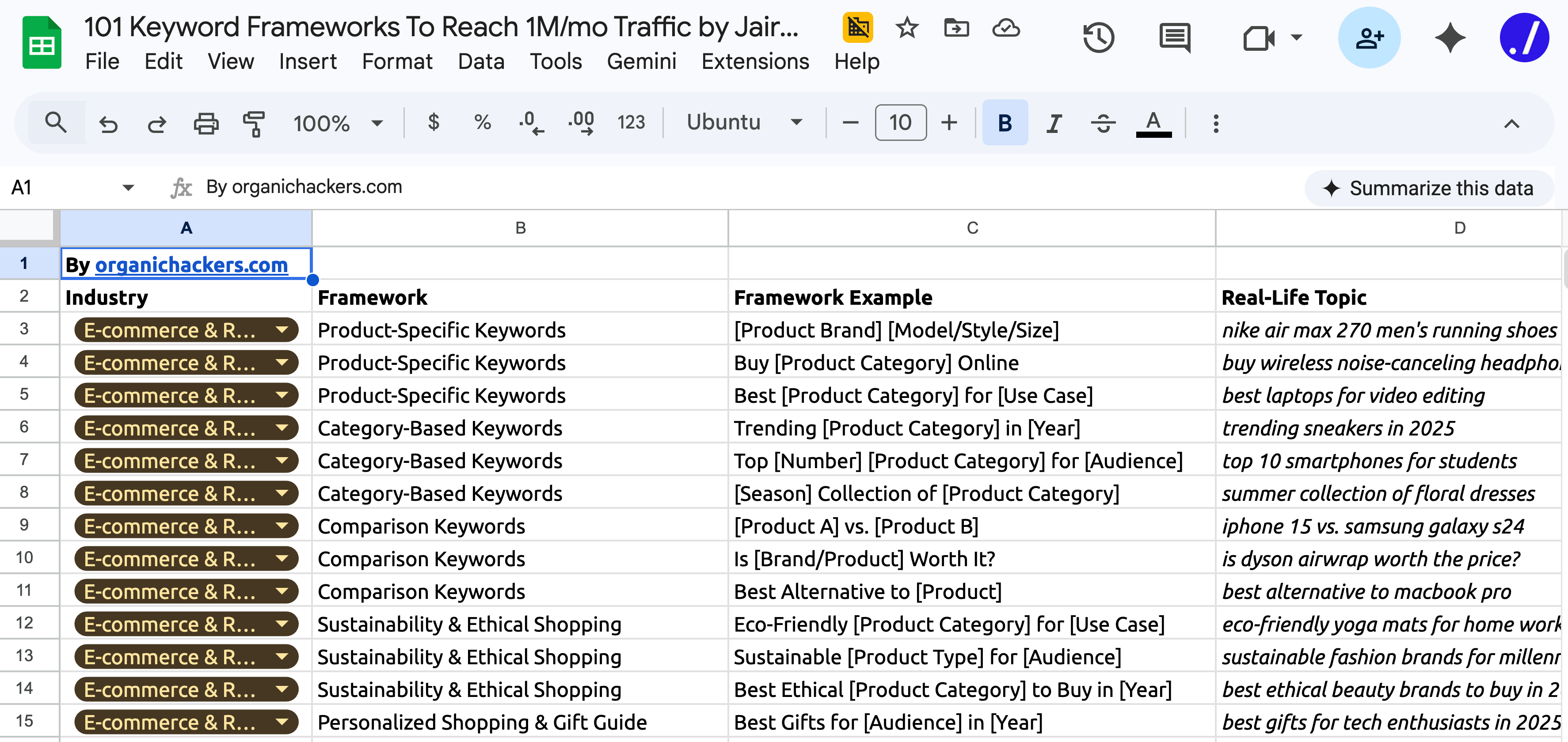The height and width of the screenshot is (742, 1568).
Task: Select the paint format roller icon
Action: tap(254, 124)
